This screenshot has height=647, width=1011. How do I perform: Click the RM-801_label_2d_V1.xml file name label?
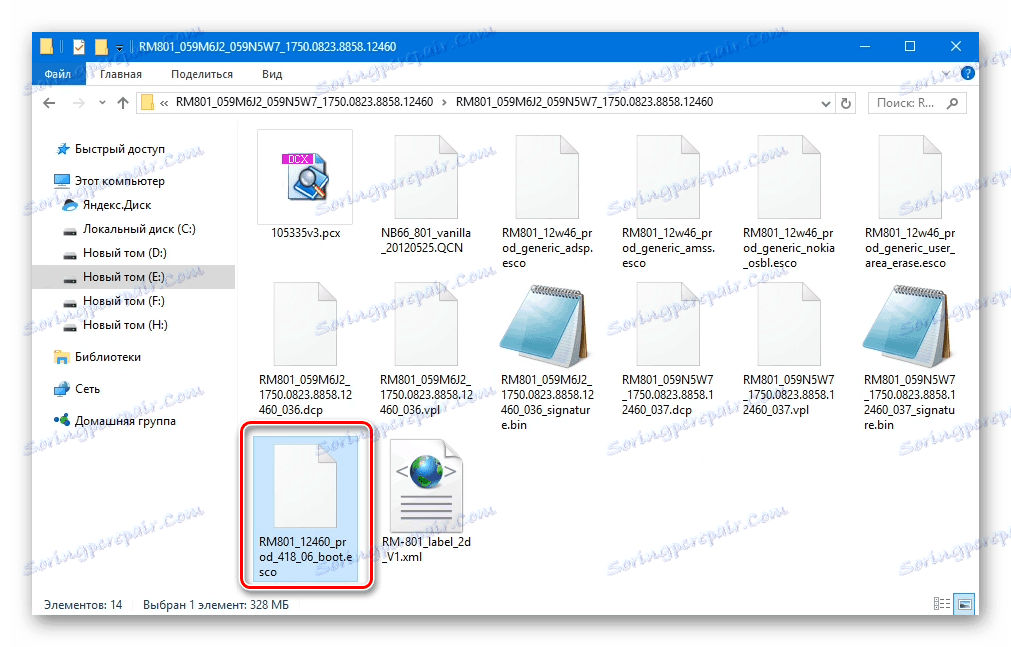pos(426,549)
